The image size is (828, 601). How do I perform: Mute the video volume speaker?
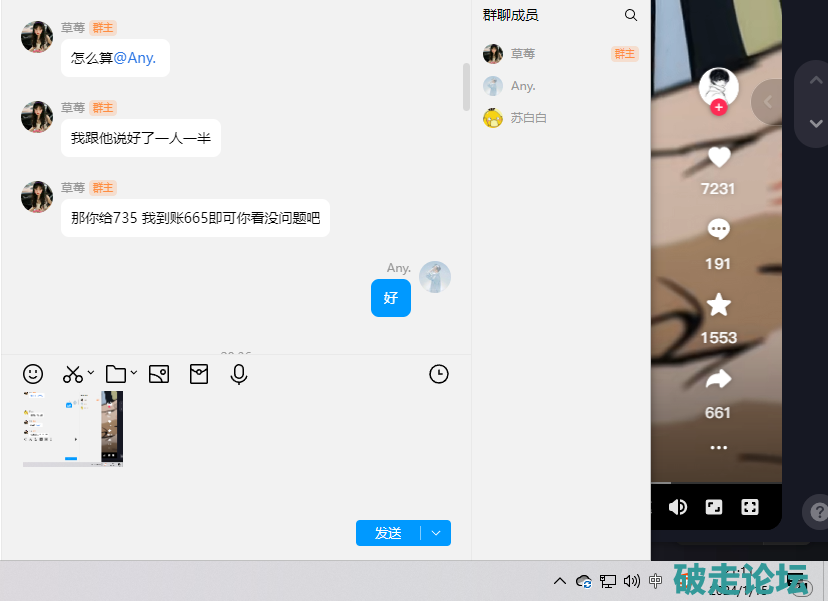pos(678,507)
